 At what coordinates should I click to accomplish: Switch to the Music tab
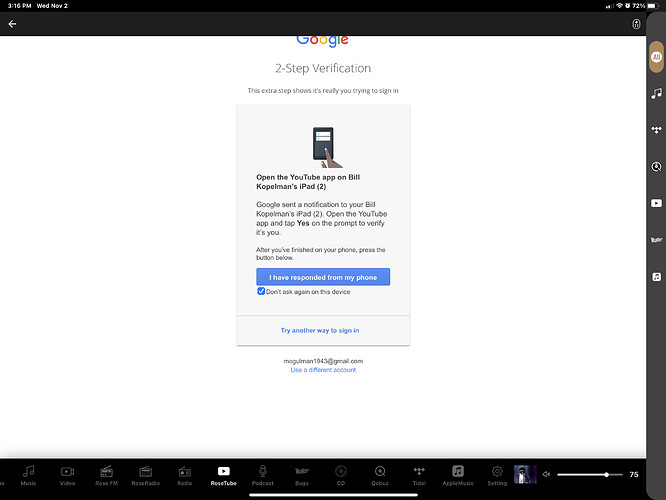pos(28,475)
